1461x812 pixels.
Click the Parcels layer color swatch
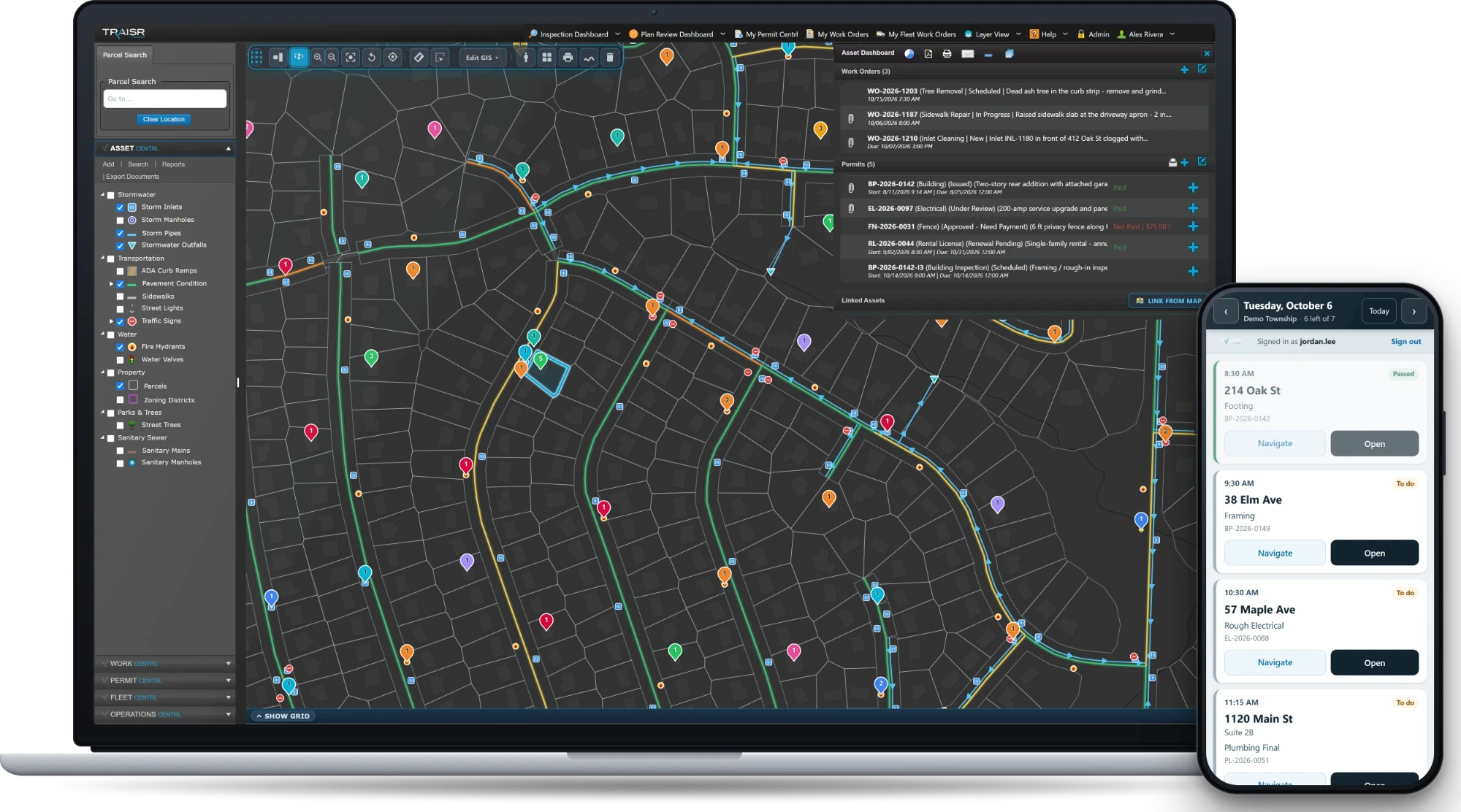[x=134, y=386]
